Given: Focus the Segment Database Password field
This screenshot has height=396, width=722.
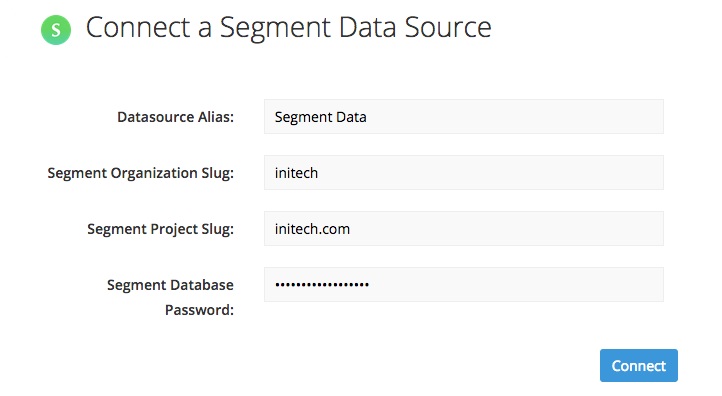Looking at the screenshot, I should click(x=464, y=285).
